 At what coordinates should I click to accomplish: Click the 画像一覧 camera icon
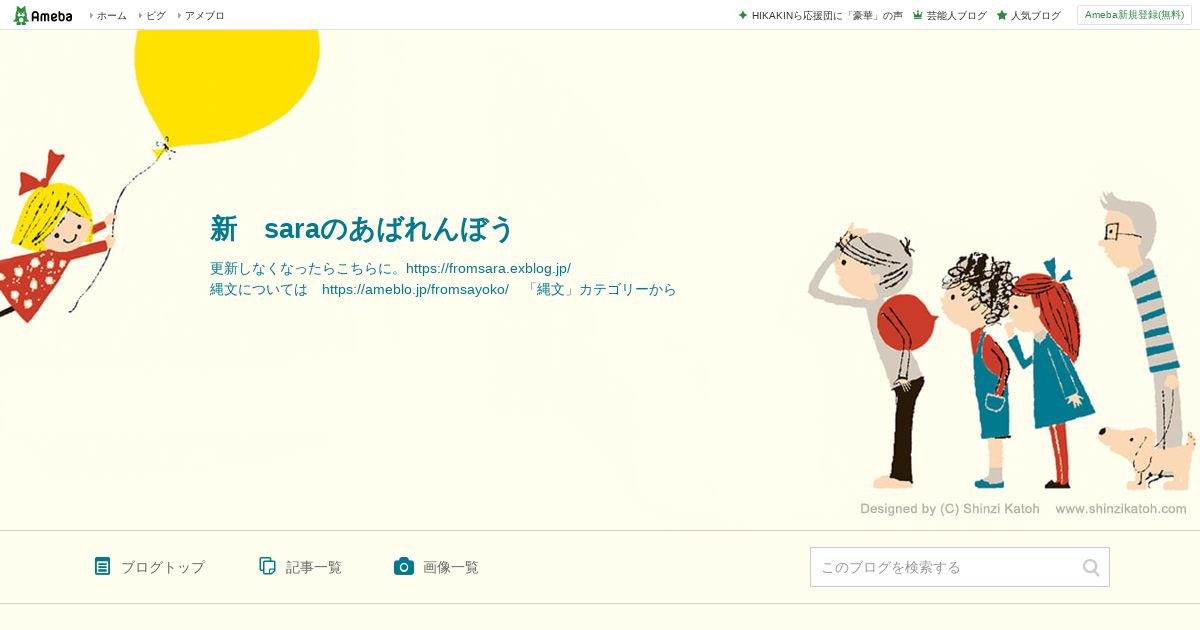coord(403,566)
